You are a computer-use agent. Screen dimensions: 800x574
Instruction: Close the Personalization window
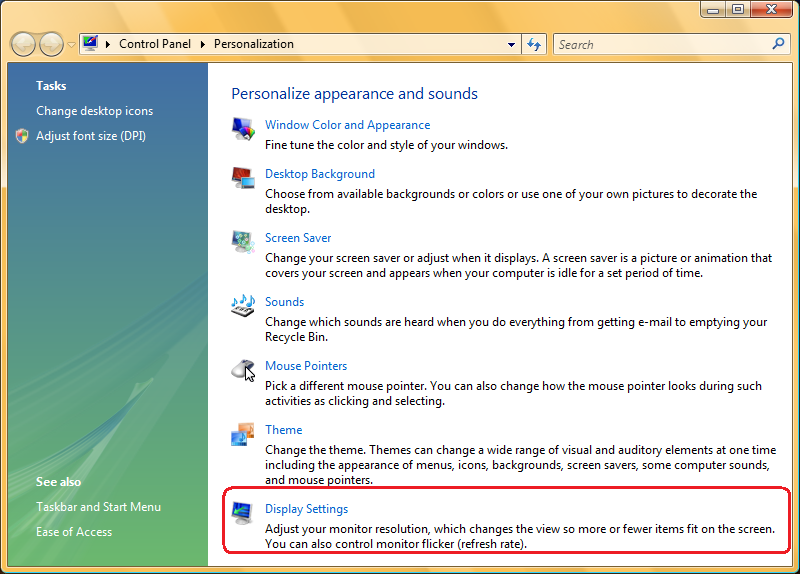coord(772,10)
